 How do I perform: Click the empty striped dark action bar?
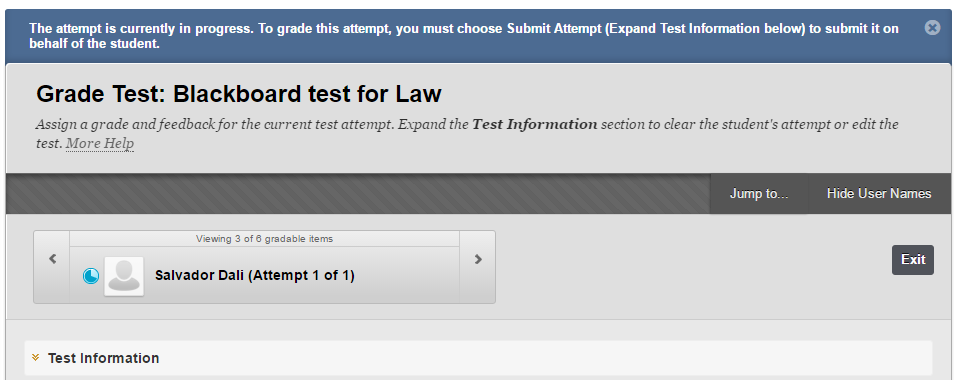[358, 193]
